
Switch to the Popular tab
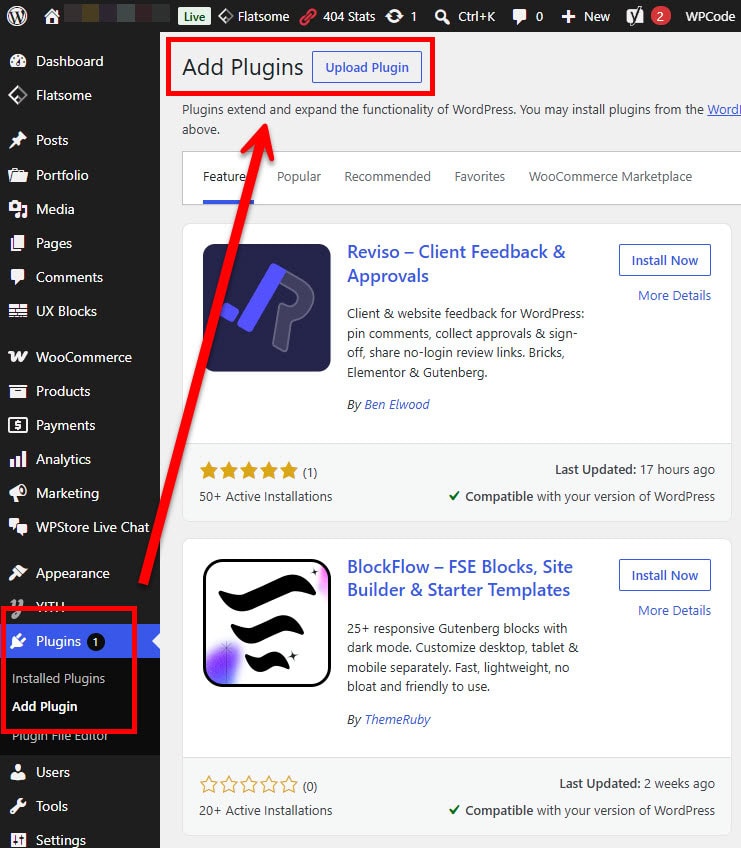coord(299,177)
